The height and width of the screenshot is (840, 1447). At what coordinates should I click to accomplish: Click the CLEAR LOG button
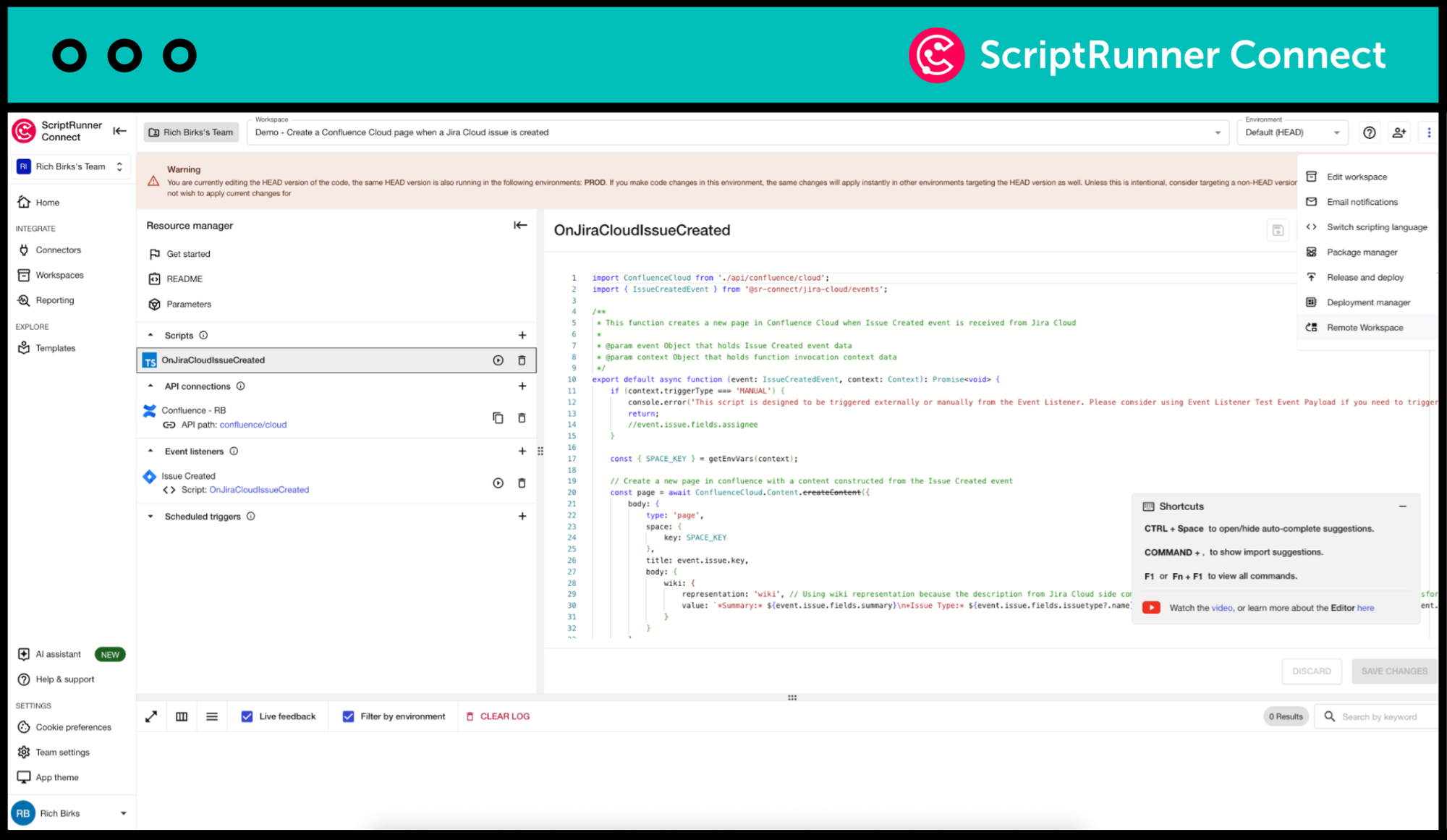(498, 716)
